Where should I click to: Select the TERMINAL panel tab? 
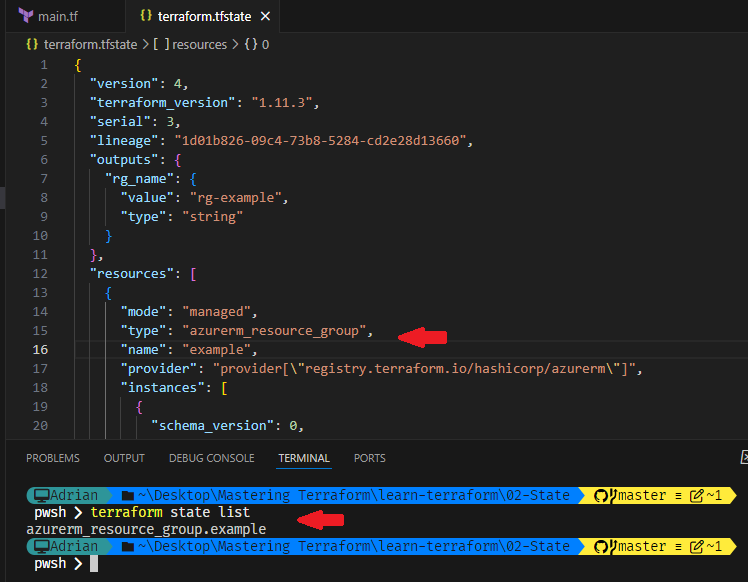click(x=304, y=458)
